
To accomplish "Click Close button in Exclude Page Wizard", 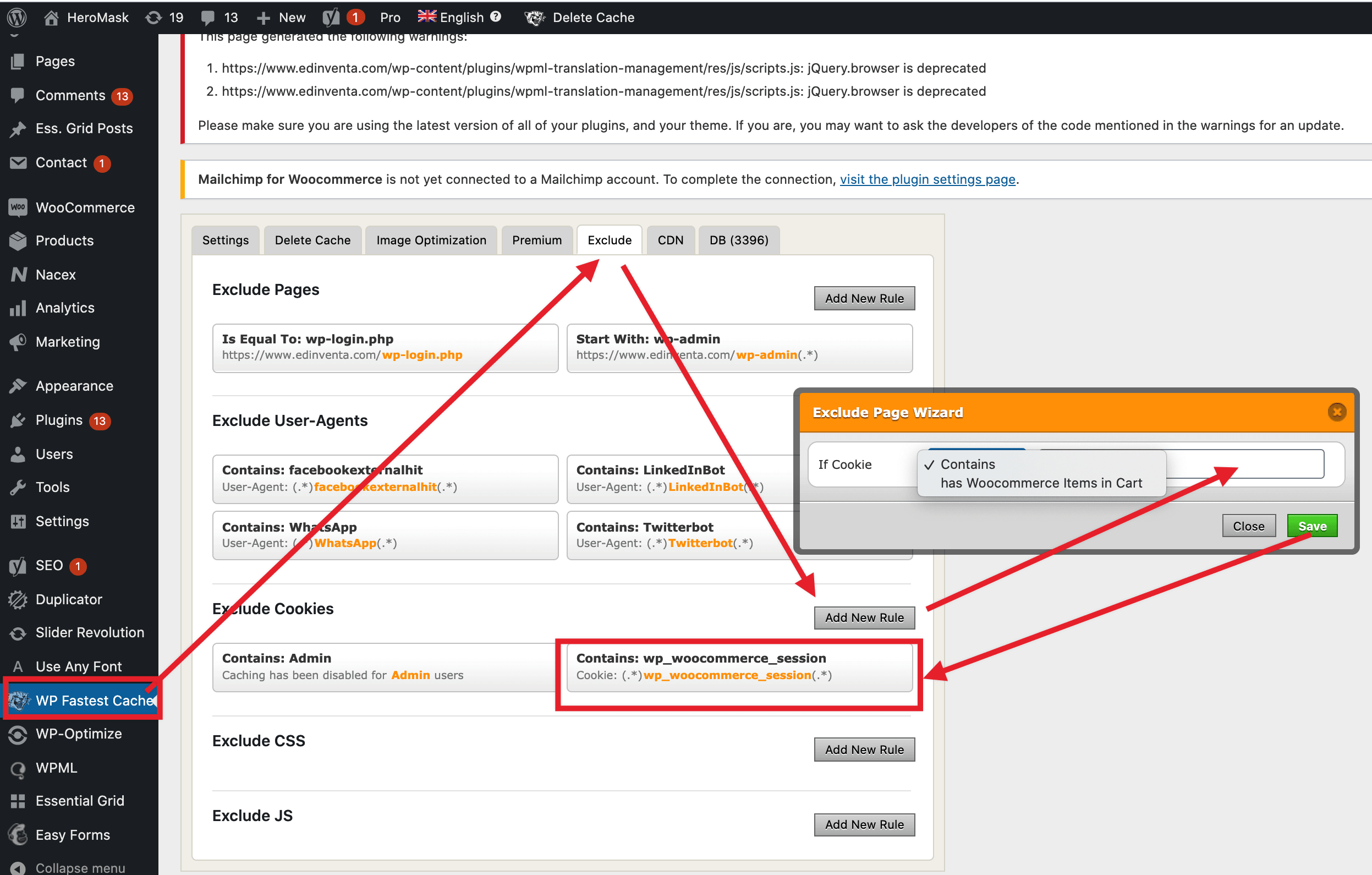I will pyautogui.click(x=1248, y=526).
